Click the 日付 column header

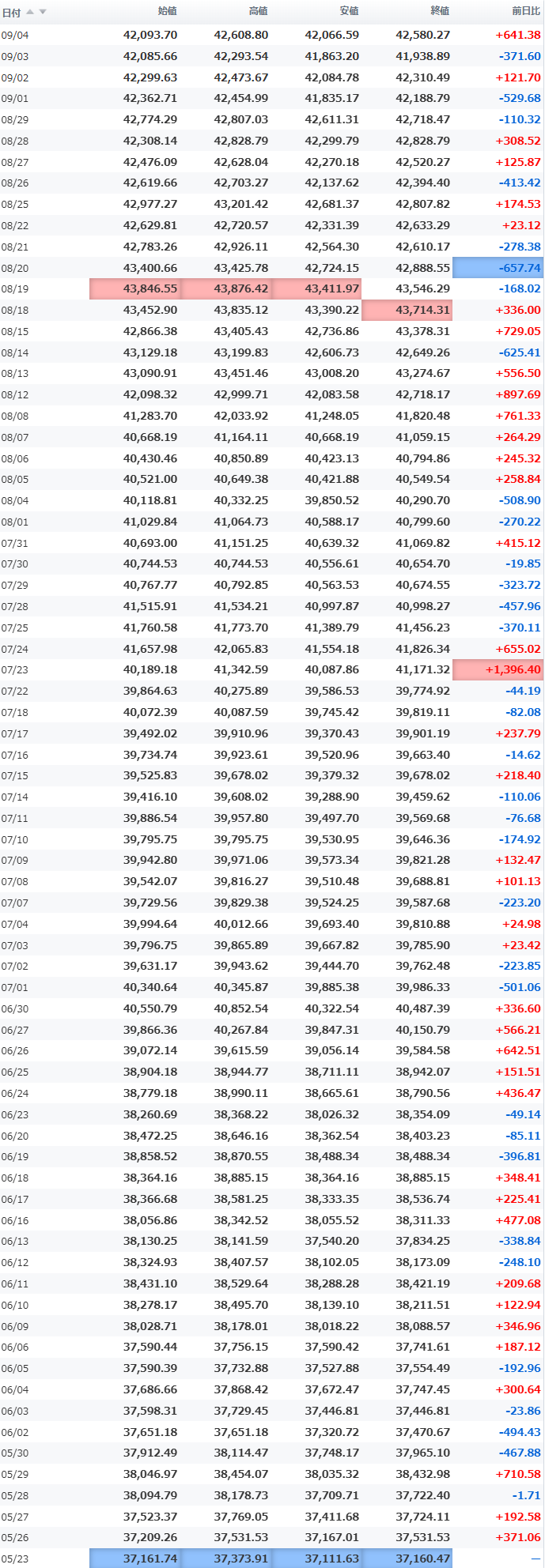click(11, 13)
